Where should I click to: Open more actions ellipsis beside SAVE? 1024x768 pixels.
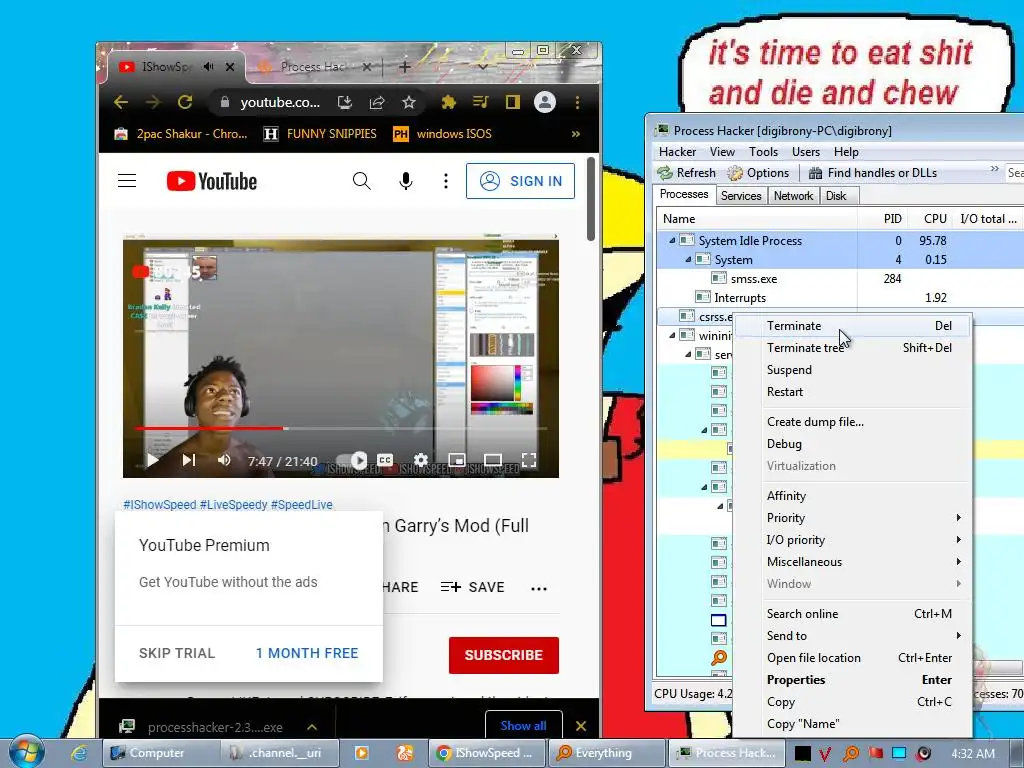(x=539, y=588)
